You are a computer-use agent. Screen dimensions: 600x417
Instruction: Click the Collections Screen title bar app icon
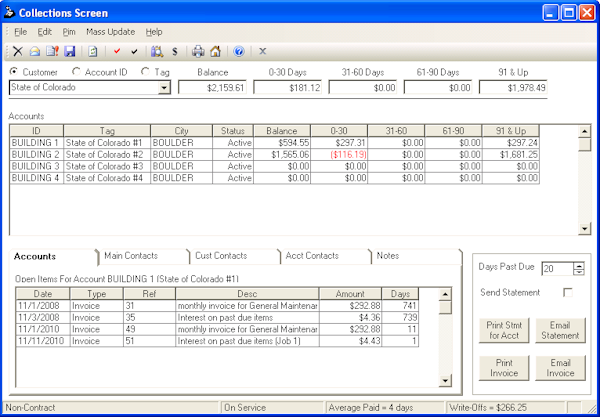point(9,13)
